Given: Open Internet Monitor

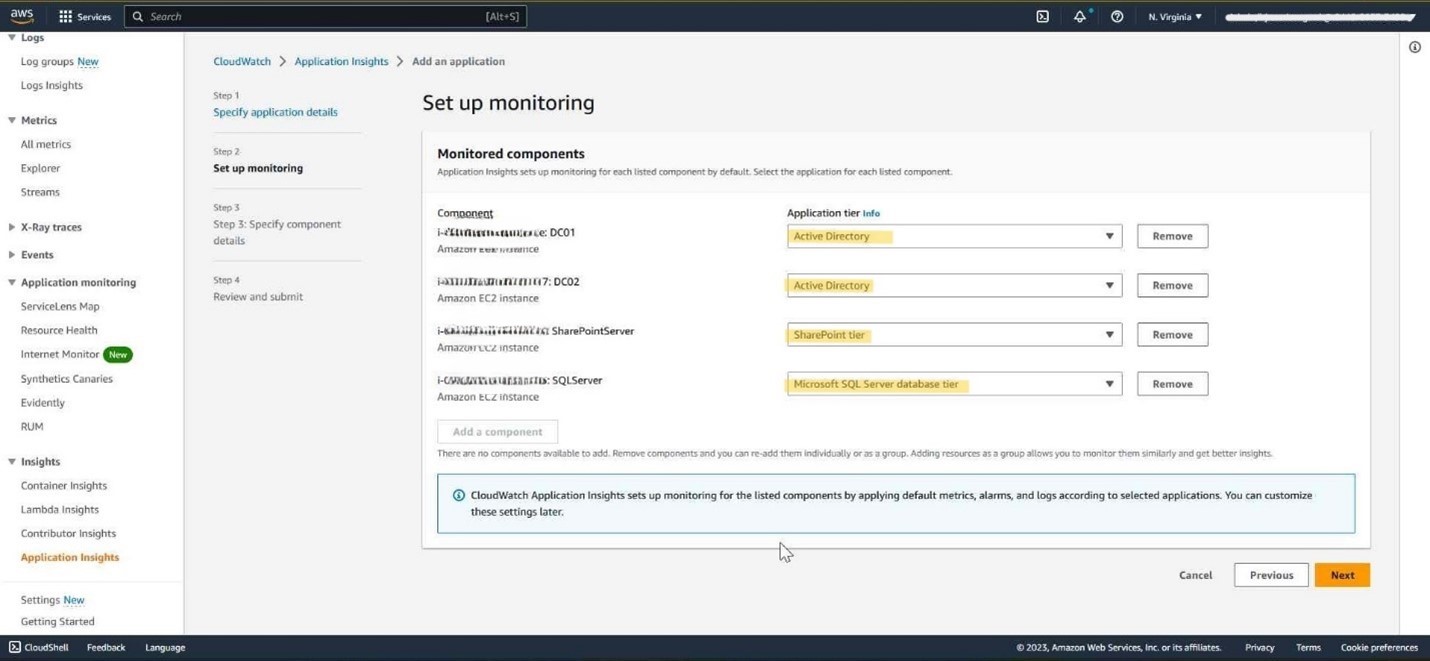Looking at the screenshot, I should (60, 354).
